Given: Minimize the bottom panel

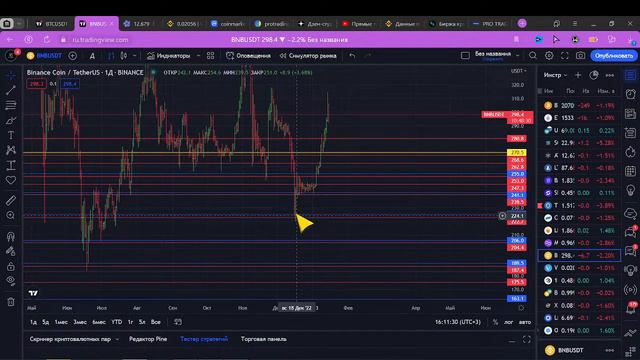Looking at the screenshot, I should [x=512, y=340].
